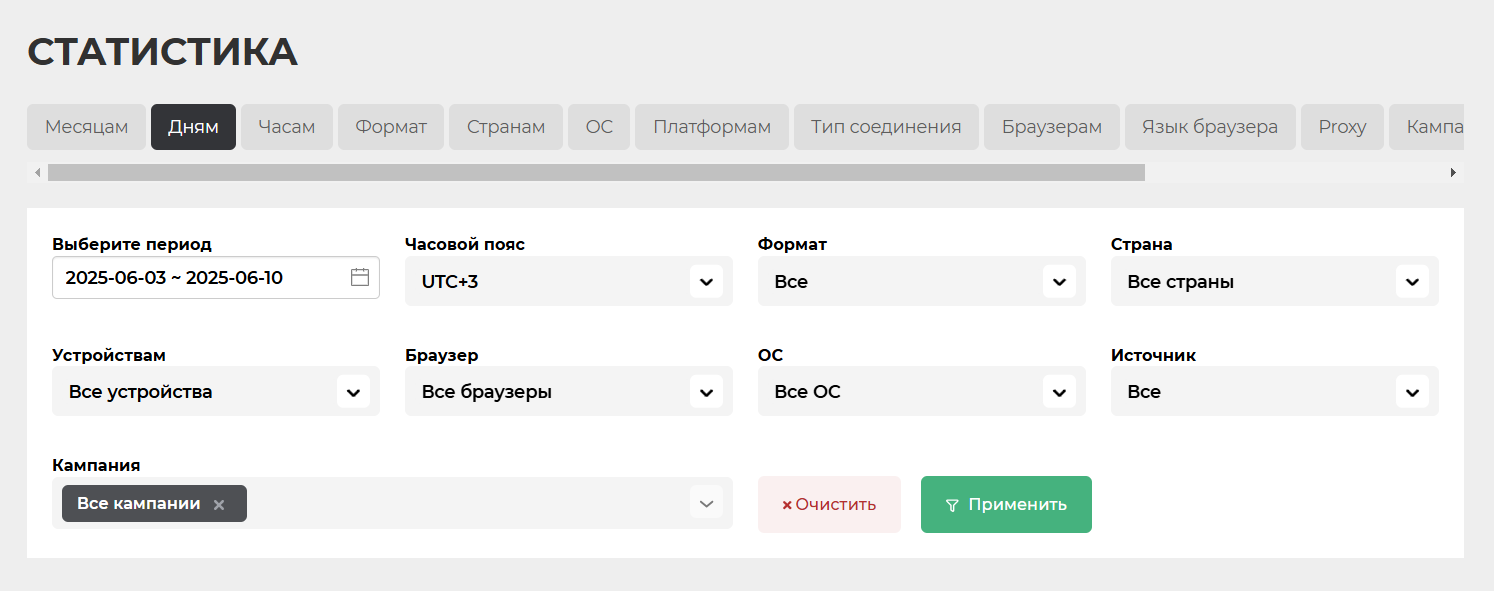Click the horizontal tabs scrollbar thumb

coord(596,173)
